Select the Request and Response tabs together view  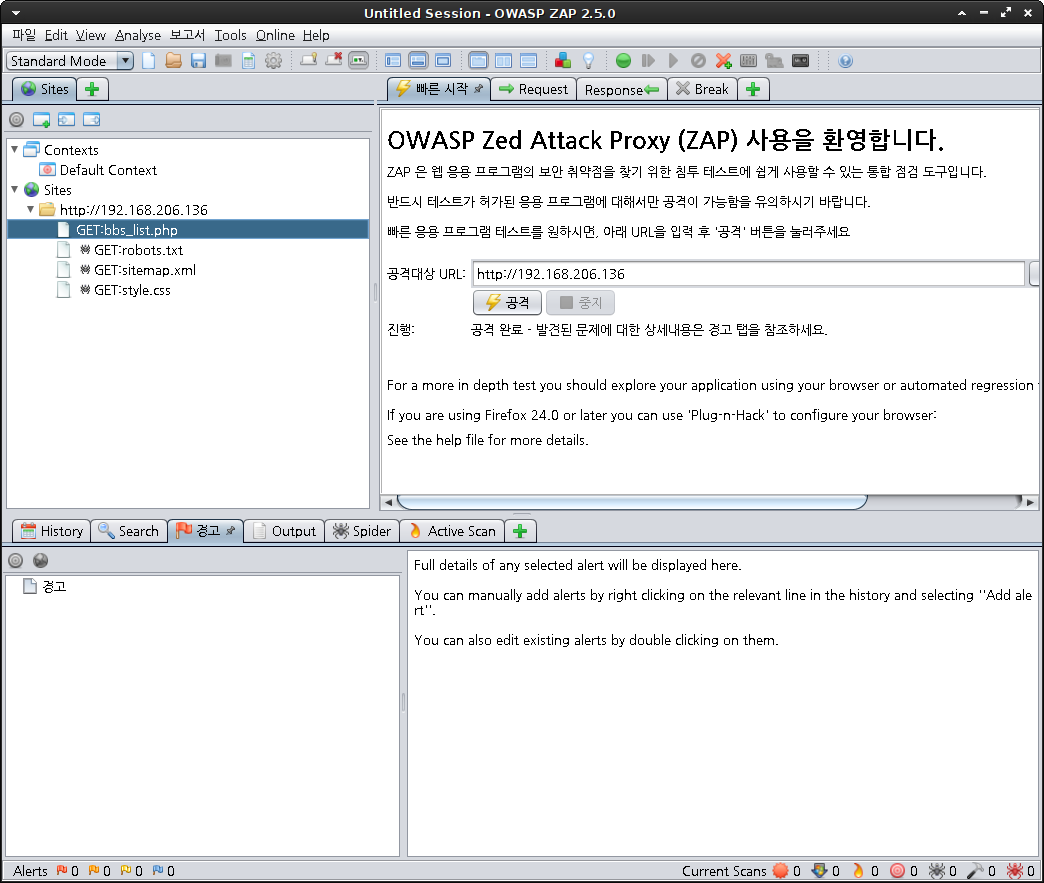pyautogui.click(x=478, y=61)
